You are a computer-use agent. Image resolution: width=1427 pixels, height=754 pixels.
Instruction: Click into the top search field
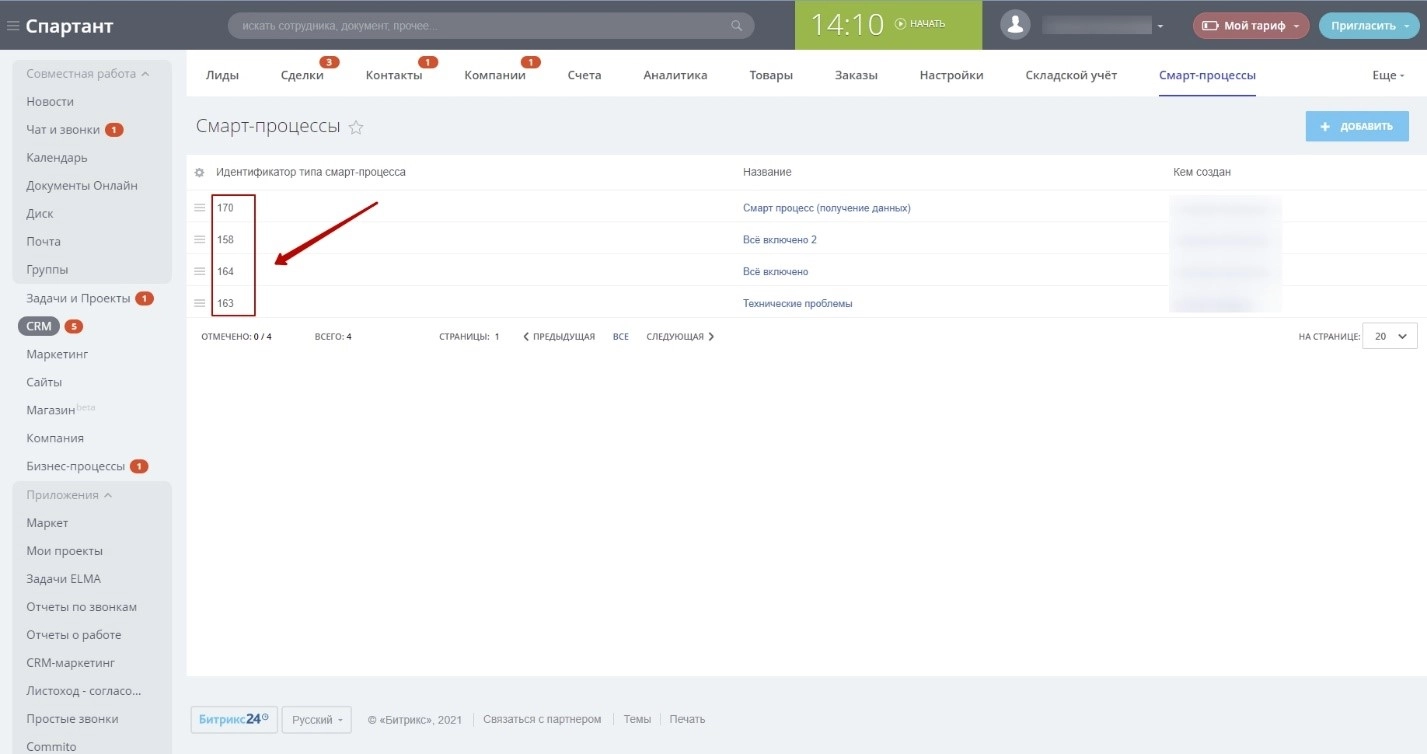tap(480, 26)
